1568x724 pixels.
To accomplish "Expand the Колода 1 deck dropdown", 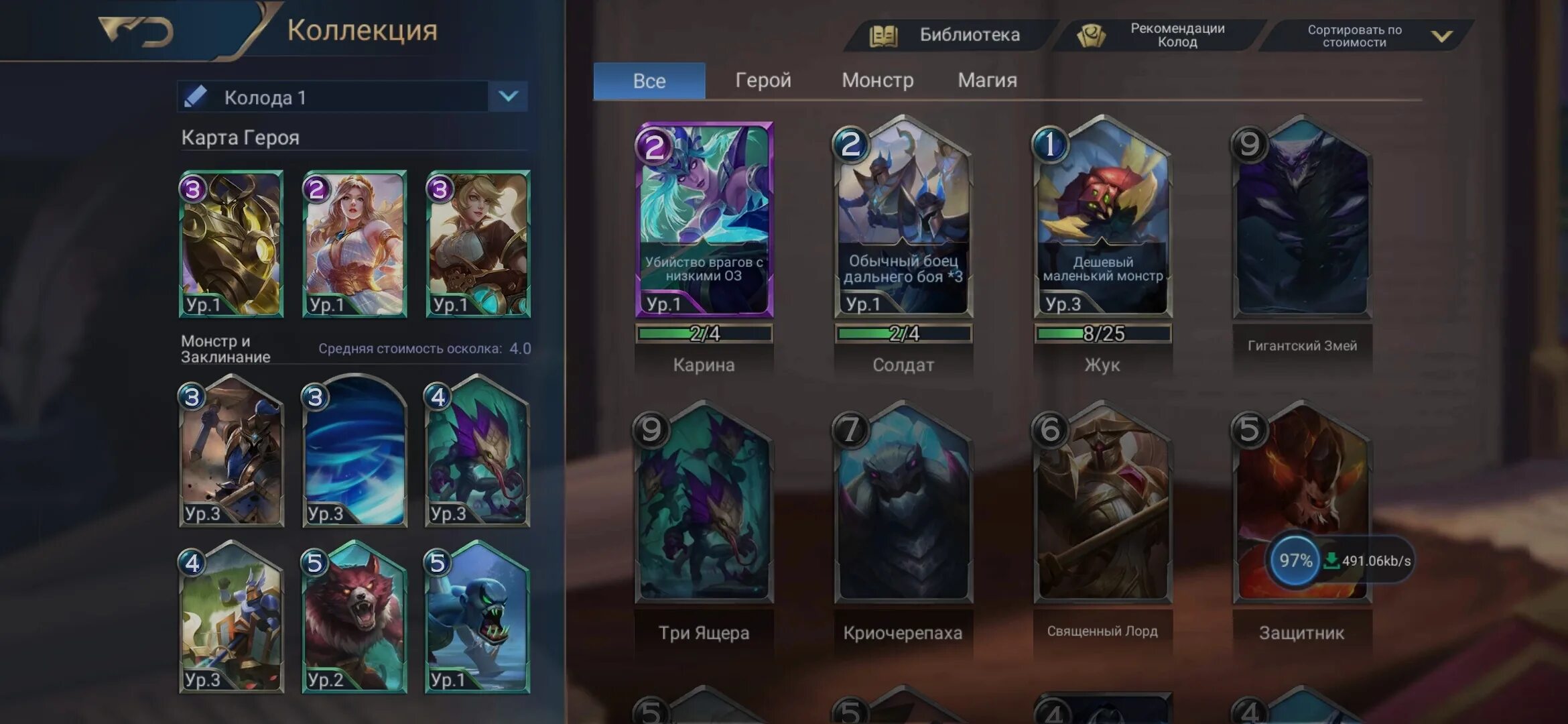I will (509, 97).
